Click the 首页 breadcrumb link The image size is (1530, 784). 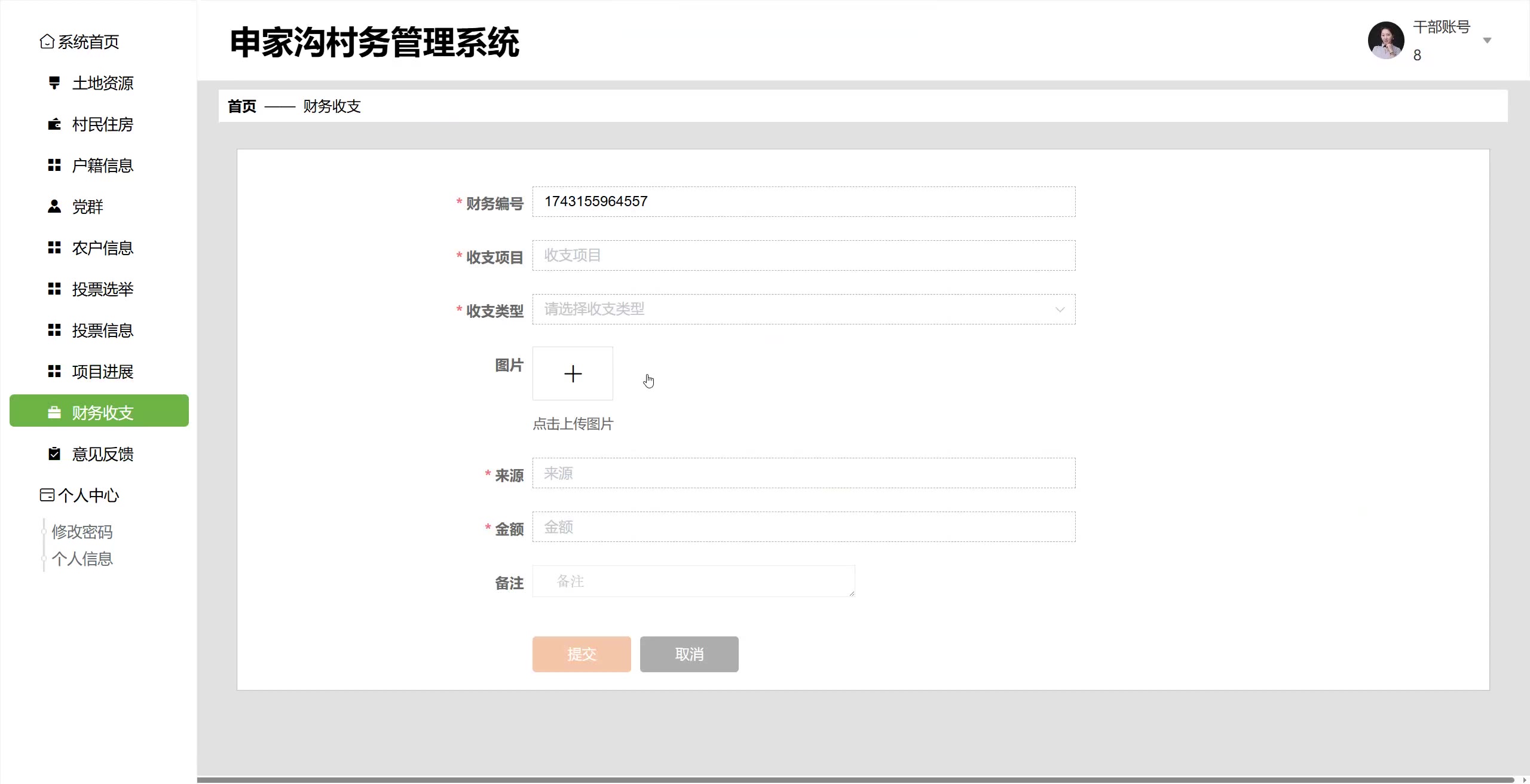242,106
